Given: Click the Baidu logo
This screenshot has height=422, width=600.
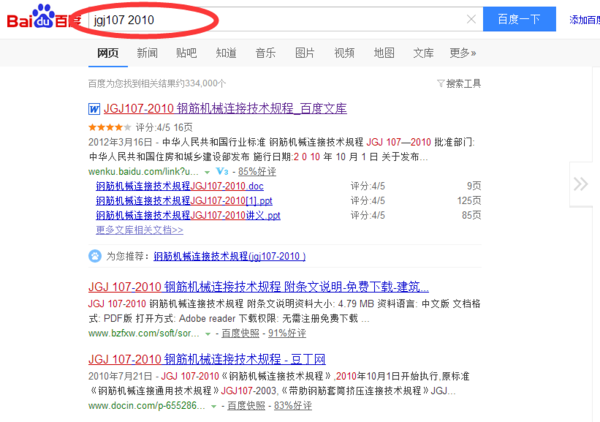Looking at the screenshot, I should tap(44, 18).
